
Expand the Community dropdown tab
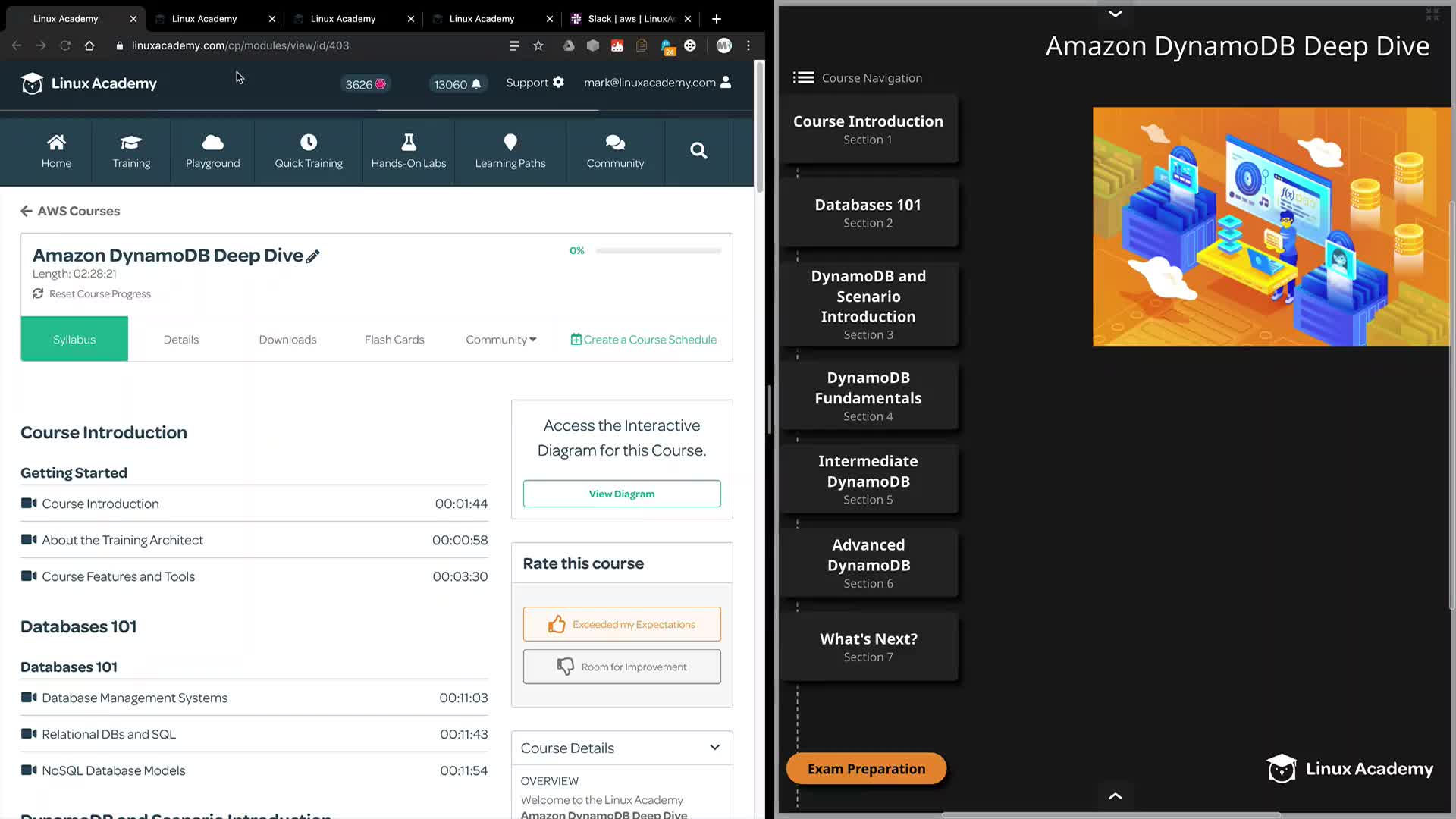coord(500,340)
